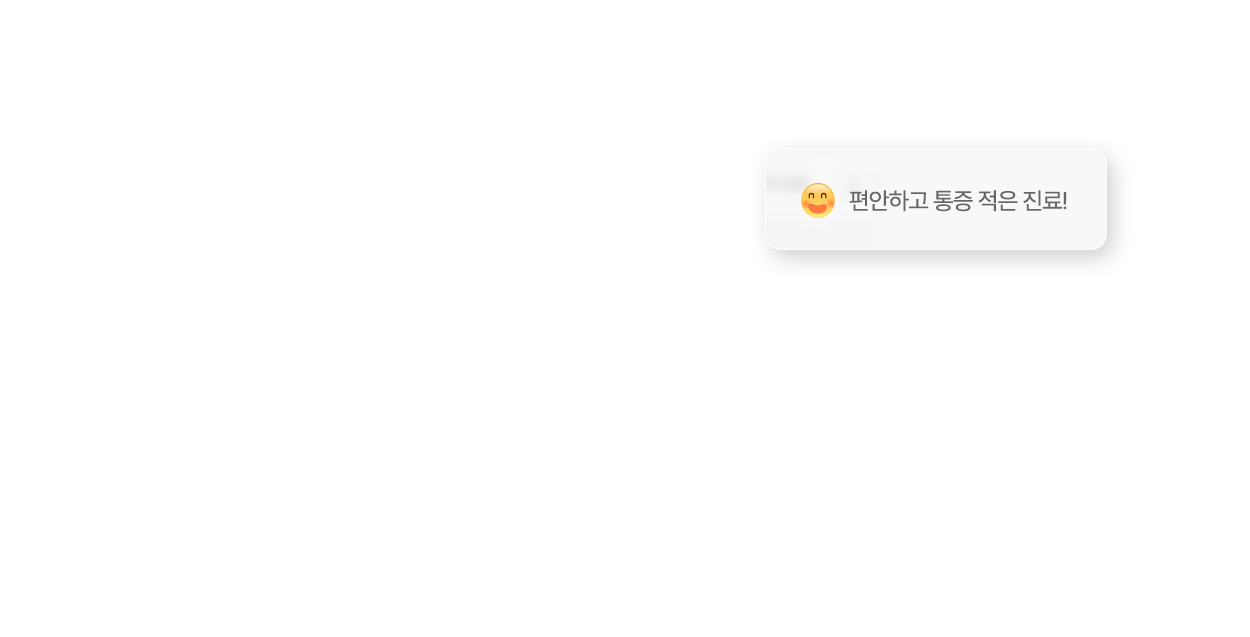The height and width of the screenshot is (637, 1250).
Task: Tap the smiley at the card's left
Action: coord(818,200)
